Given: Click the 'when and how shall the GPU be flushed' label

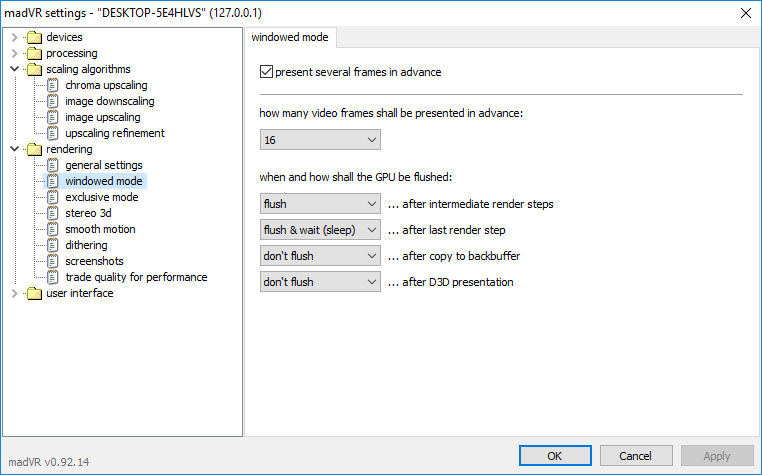Looking at the screenshot, I should [356, 177].
